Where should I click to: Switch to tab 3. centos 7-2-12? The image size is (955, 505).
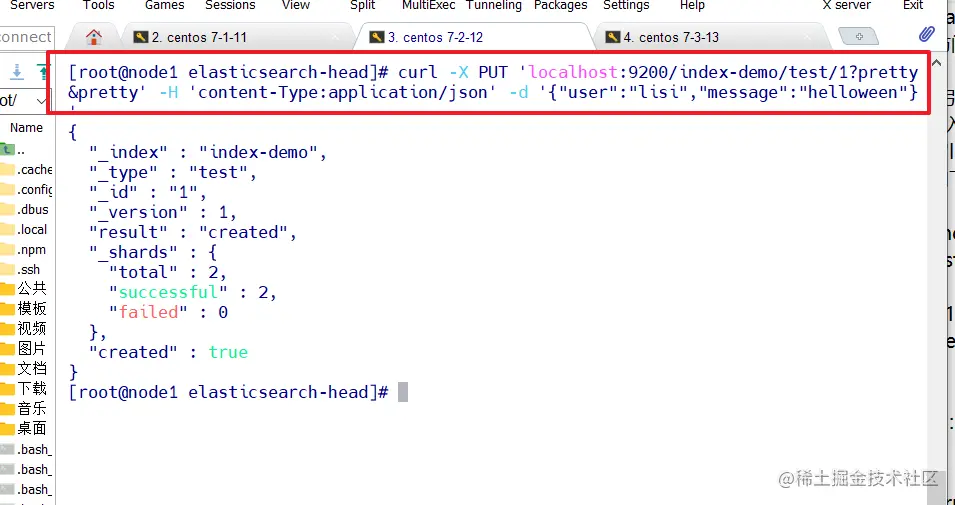pos(474,37)
